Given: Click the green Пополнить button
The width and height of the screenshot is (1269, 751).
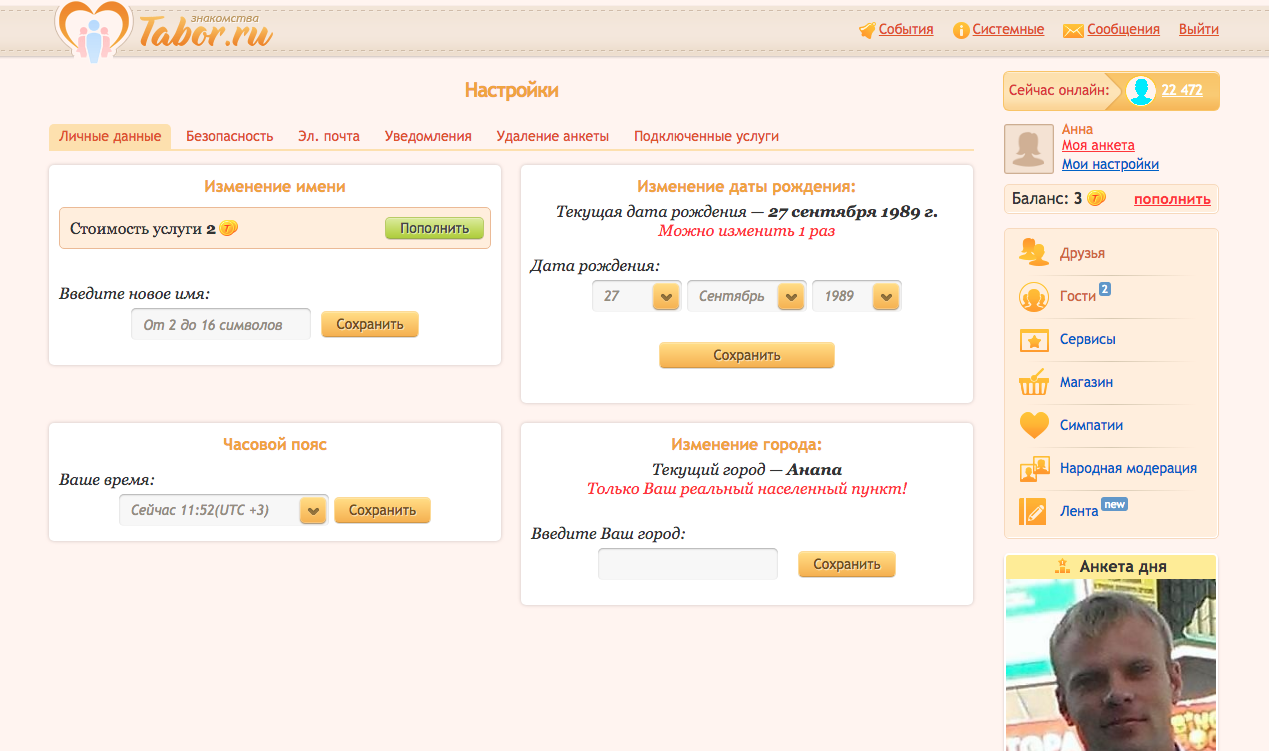Looking at the screenshot, I should click(x=434, y=228).
